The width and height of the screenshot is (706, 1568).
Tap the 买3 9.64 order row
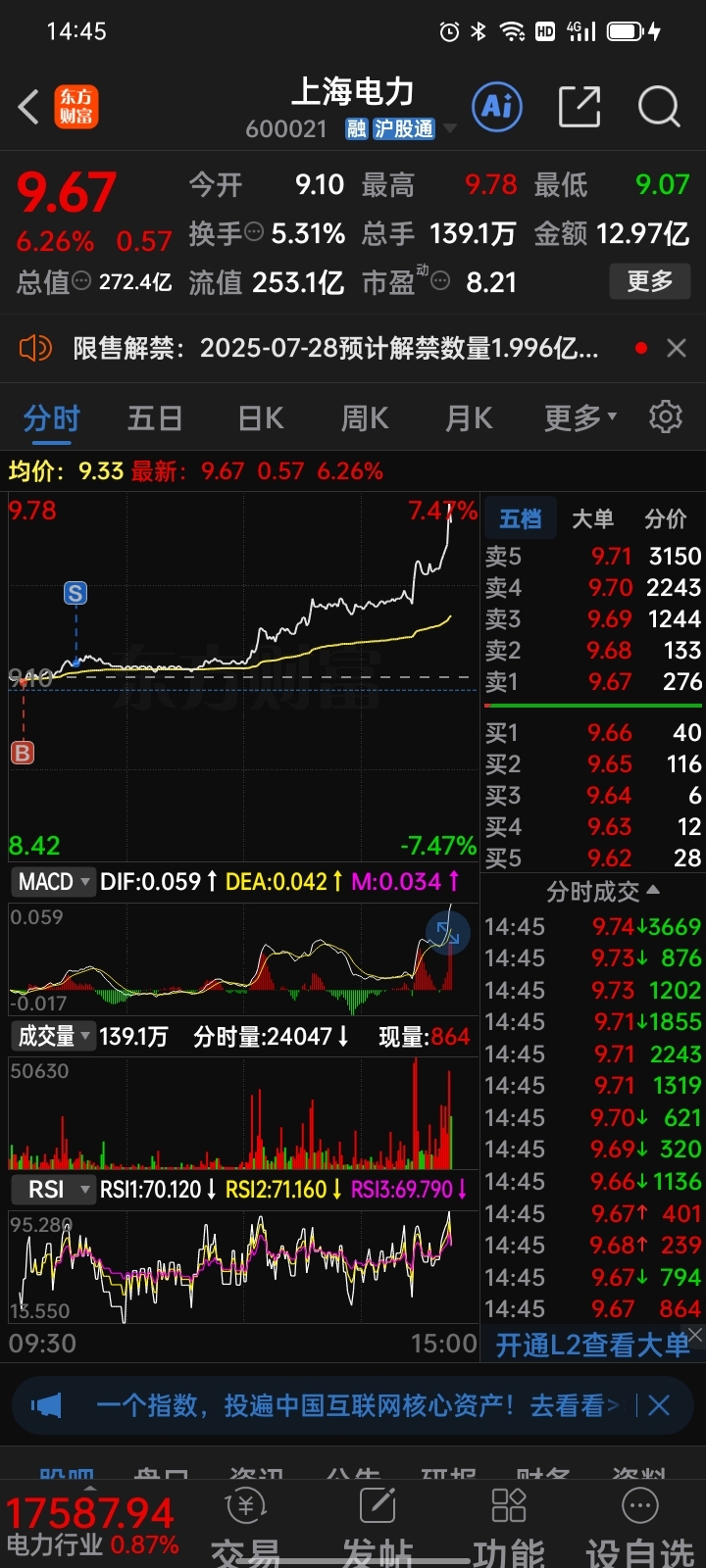[x=593, y=795]
